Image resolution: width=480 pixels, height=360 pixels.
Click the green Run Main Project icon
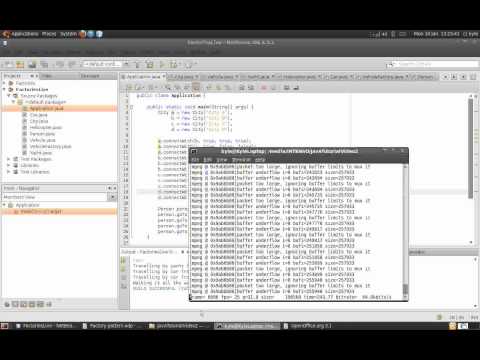pyautogui.click(x=162, y=64)
